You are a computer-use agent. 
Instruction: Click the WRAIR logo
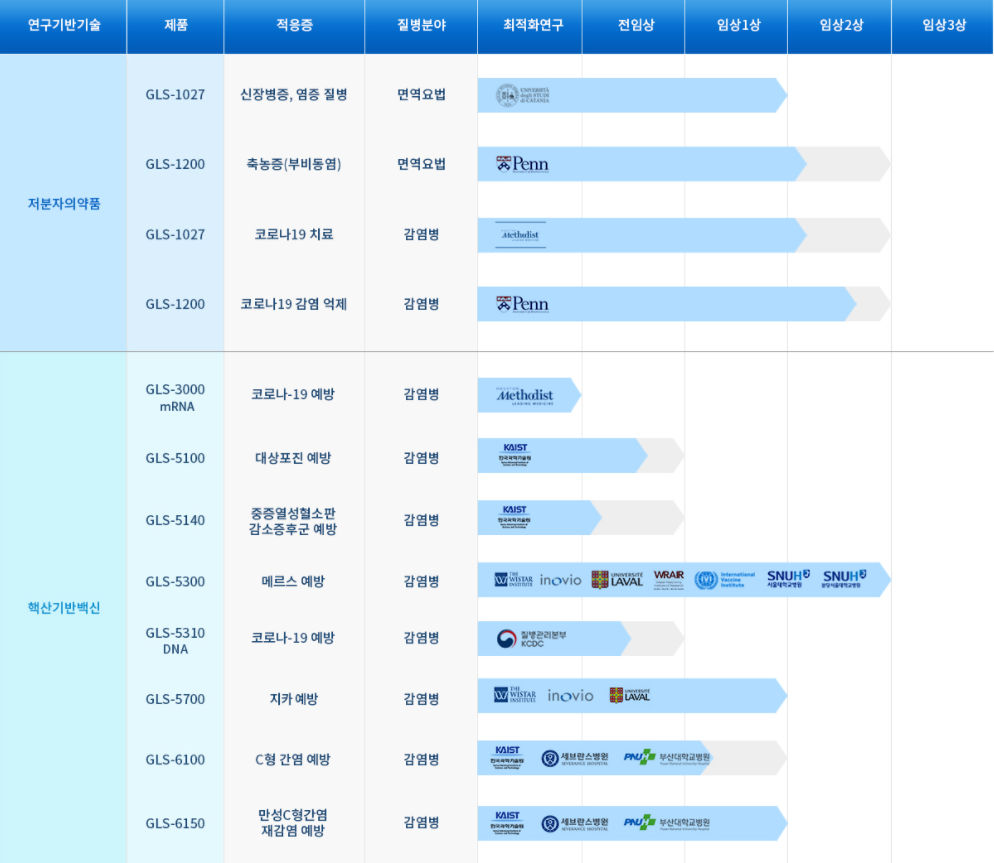[x=669, y=580]
